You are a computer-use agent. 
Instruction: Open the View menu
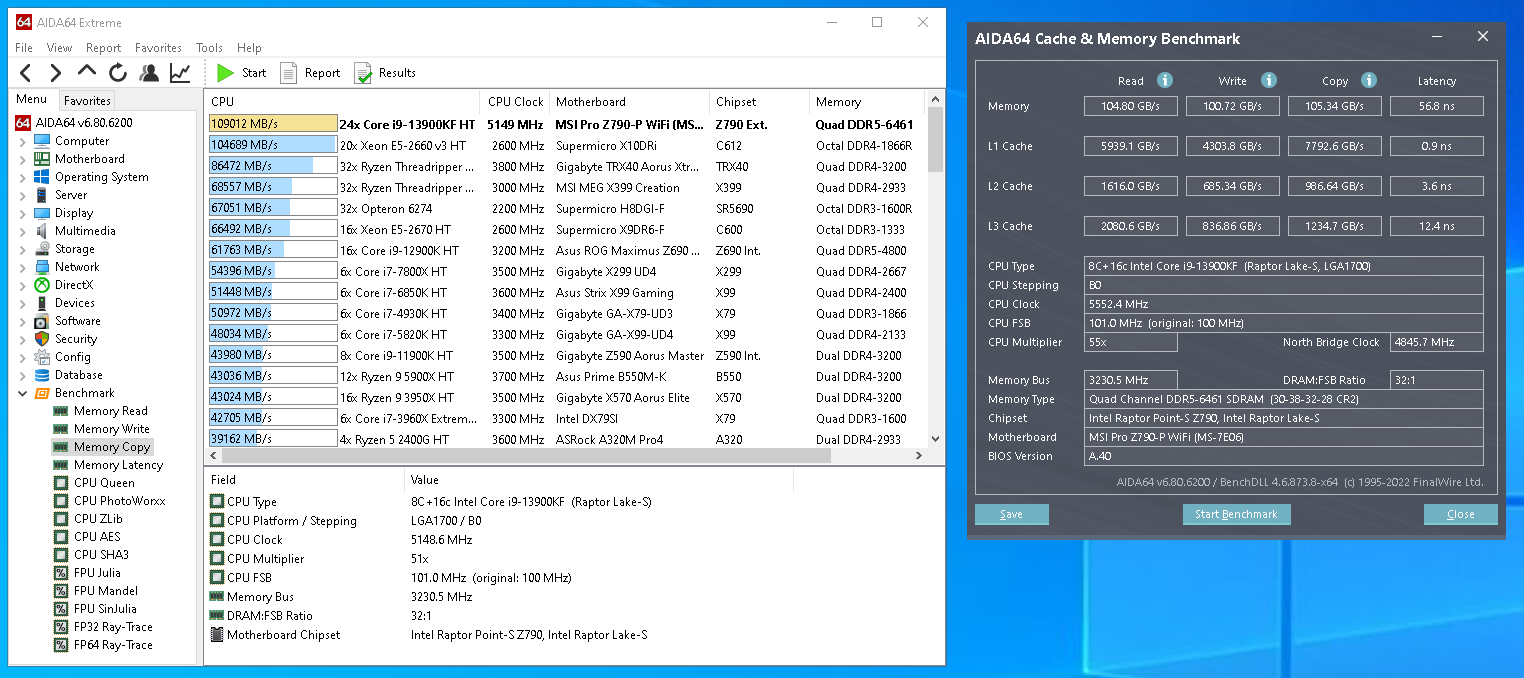(x=59, y=48)
